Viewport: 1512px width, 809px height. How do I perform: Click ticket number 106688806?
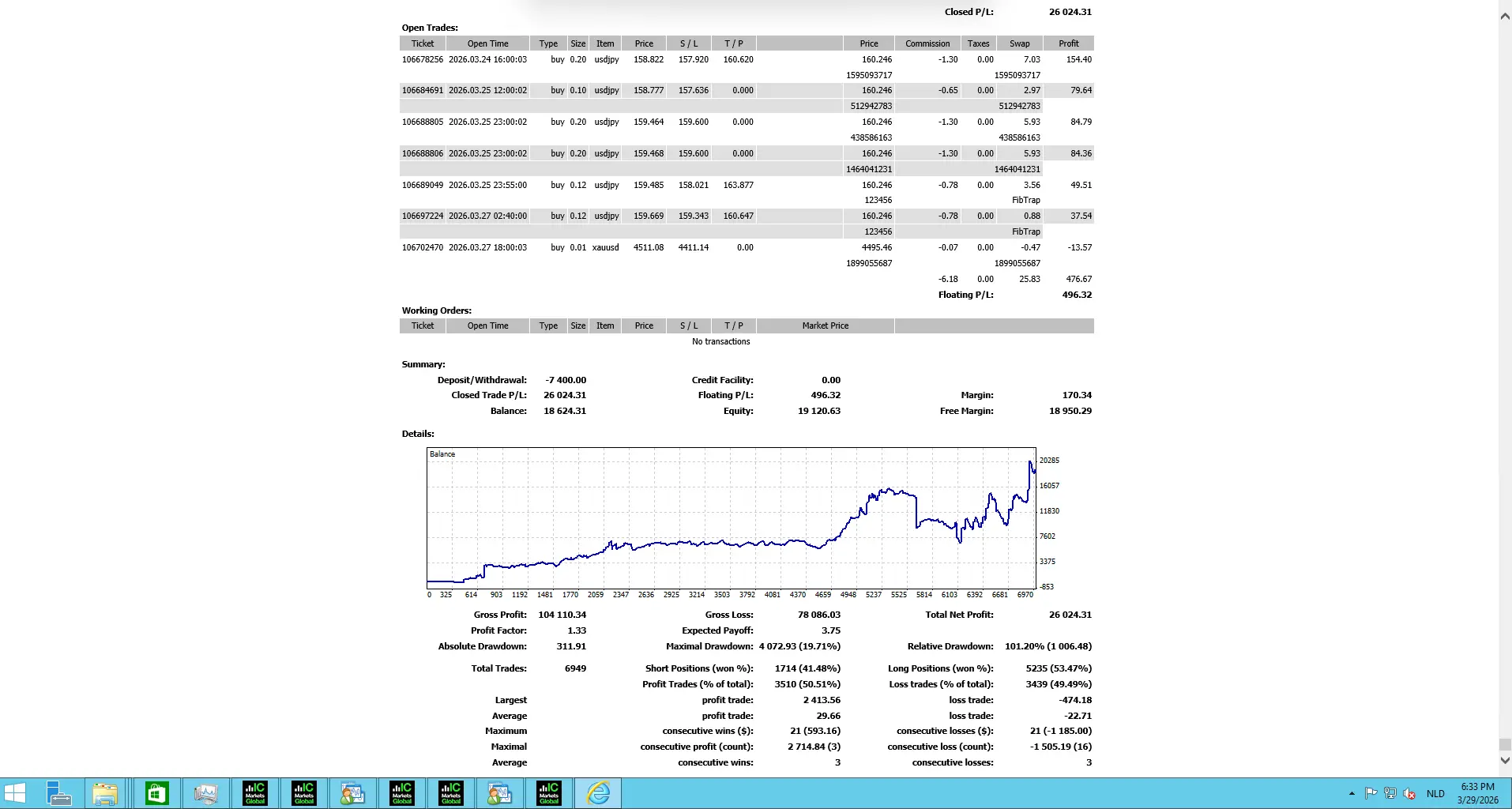tap(423, 153)
